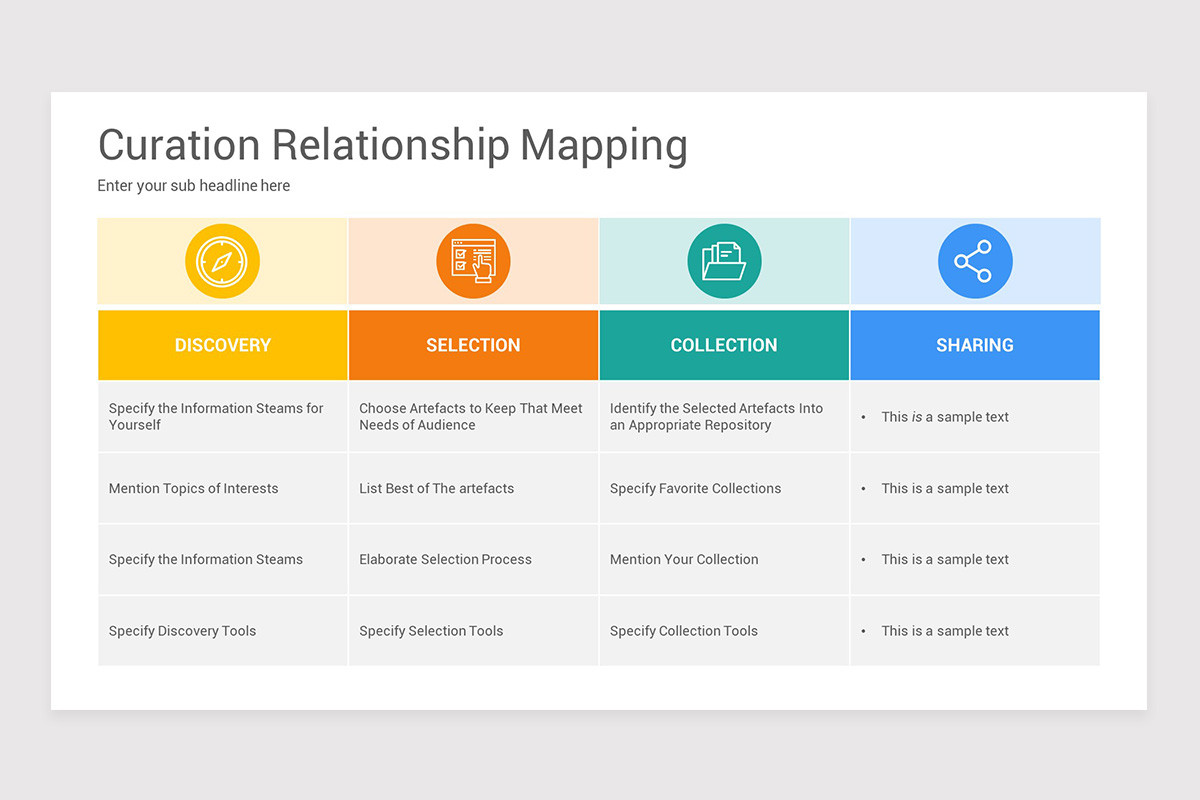Click the blue Sharing network icon
The width and height of the screenshot is (1200, 800).
click(x=975, y=260)
